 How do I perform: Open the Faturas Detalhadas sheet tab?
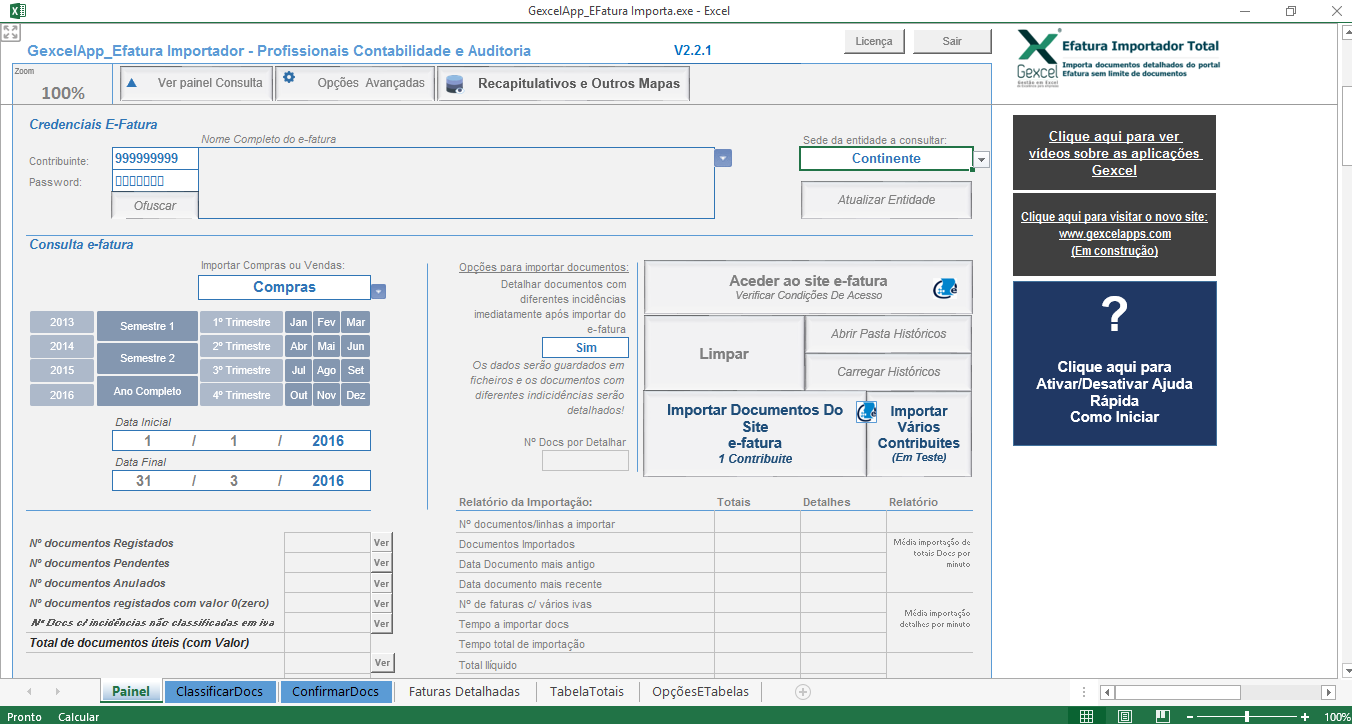(464, 691)
